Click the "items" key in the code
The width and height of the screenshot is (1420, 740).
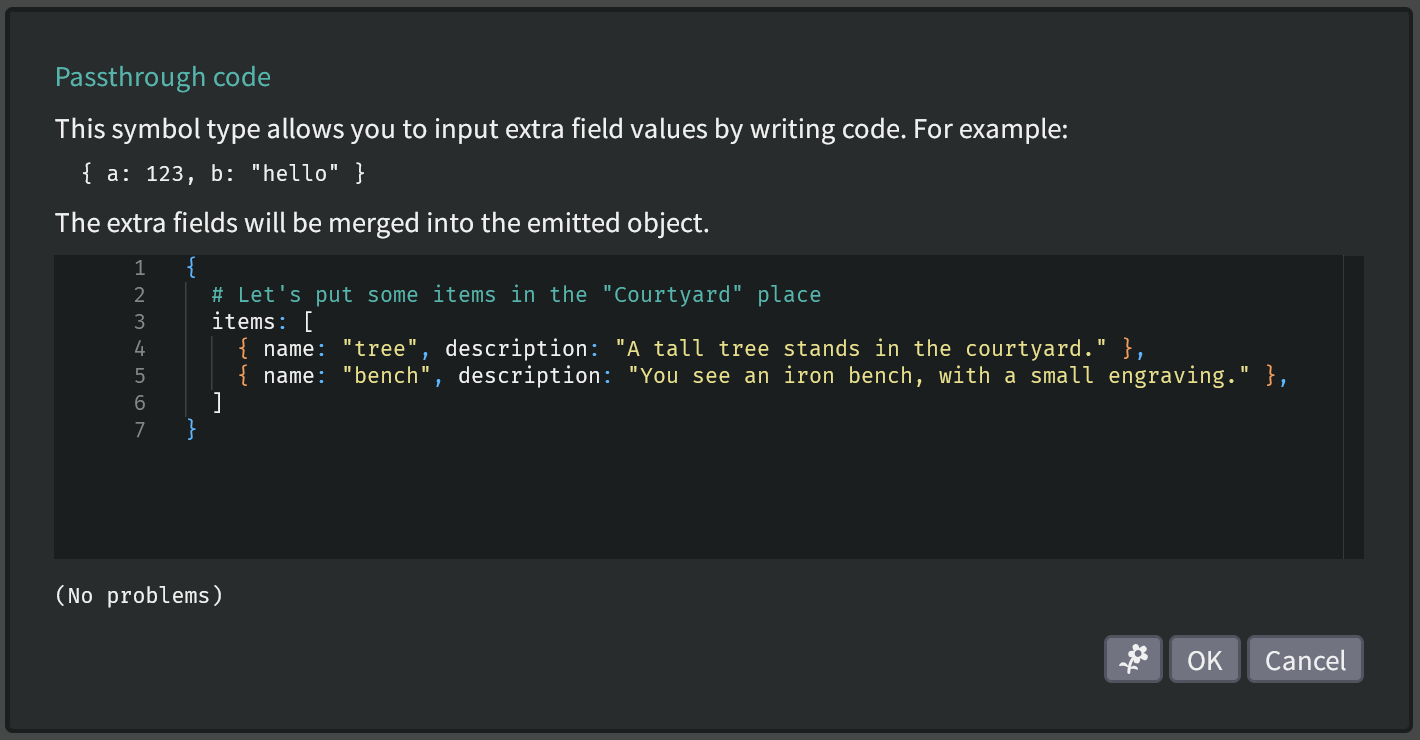[243, 322]
